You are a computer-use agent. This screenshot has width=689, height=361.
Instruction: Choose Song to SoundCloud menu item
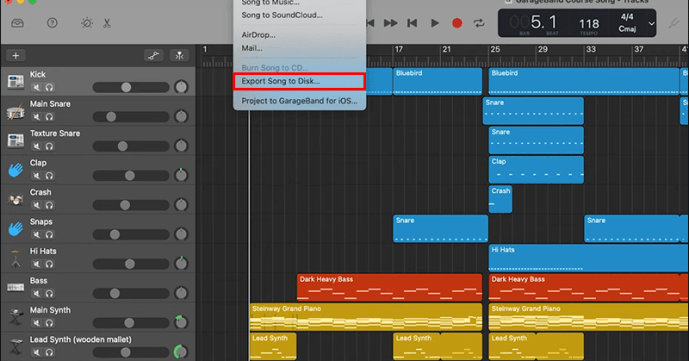pyautogui.click(x=282, y=15)
